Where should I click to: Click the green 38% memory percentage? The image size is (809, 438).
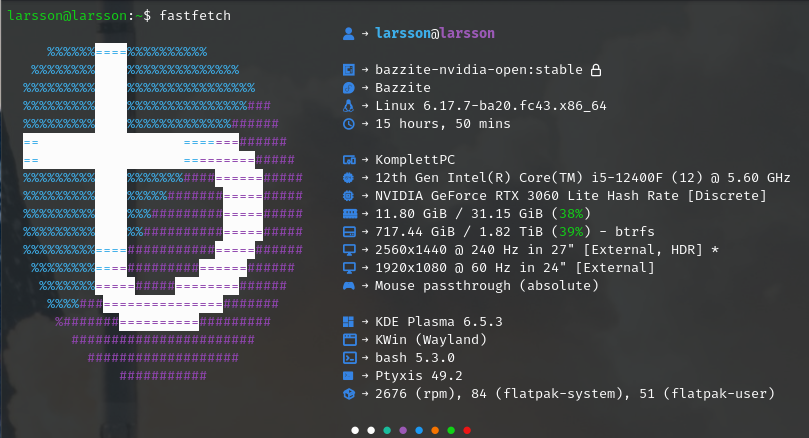tap(571, 214)
